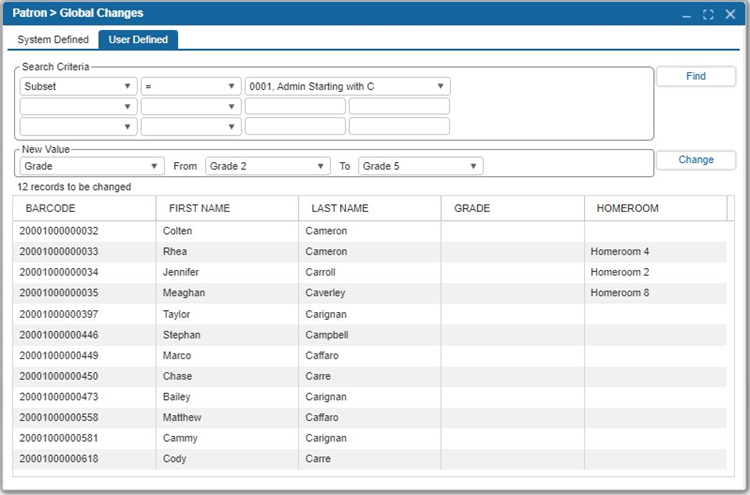
Task: Click the second-row empty value input field
Action: click(x=295, y=106)
